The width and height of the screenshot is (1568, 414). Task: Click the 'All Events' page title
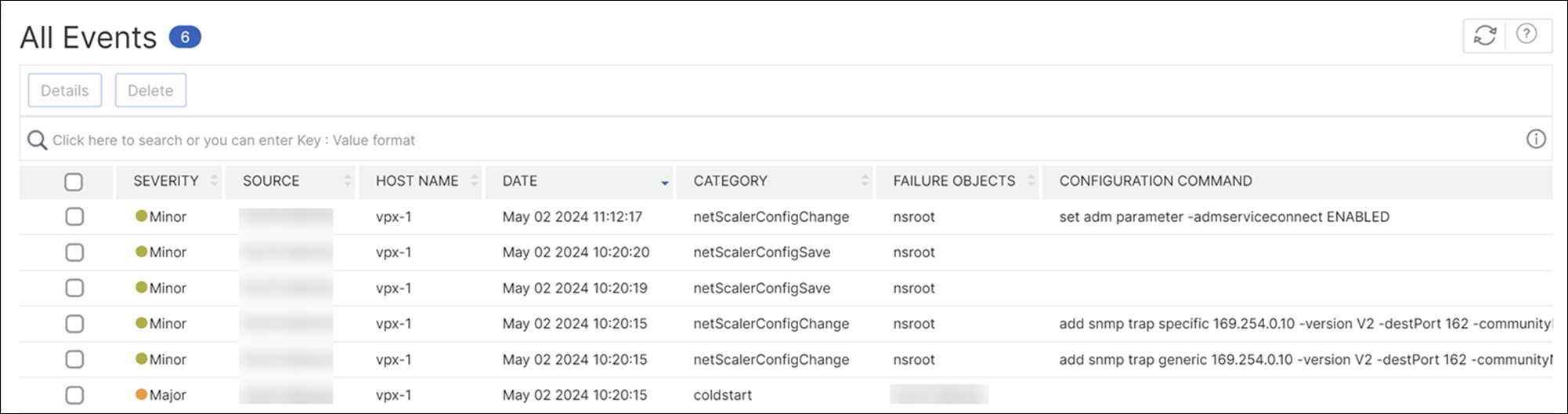click(x=89, y=38)
